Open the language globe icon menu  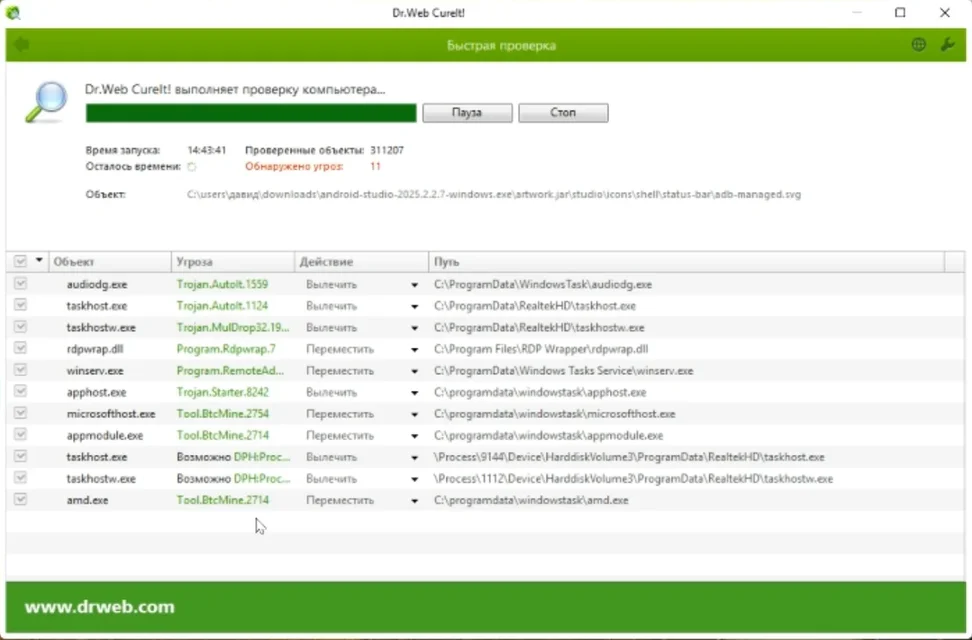click(919, 45)
